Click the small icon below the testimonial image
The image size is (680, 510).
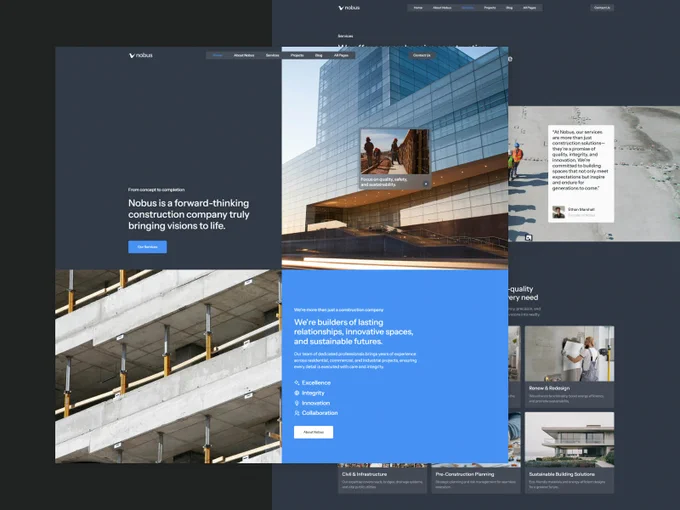click(528, 238)
